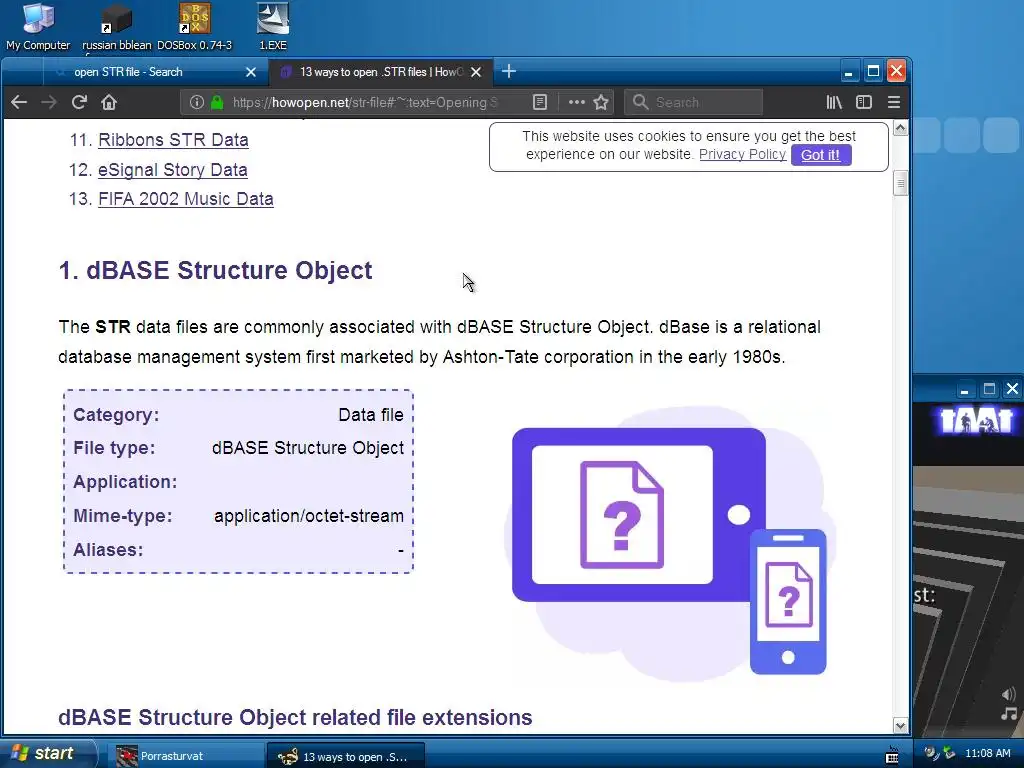The width and height of the screenshot is (1024, 768).
Task: Click the calendar-like icon in taskbar
Action: click(x=892, y=756)
